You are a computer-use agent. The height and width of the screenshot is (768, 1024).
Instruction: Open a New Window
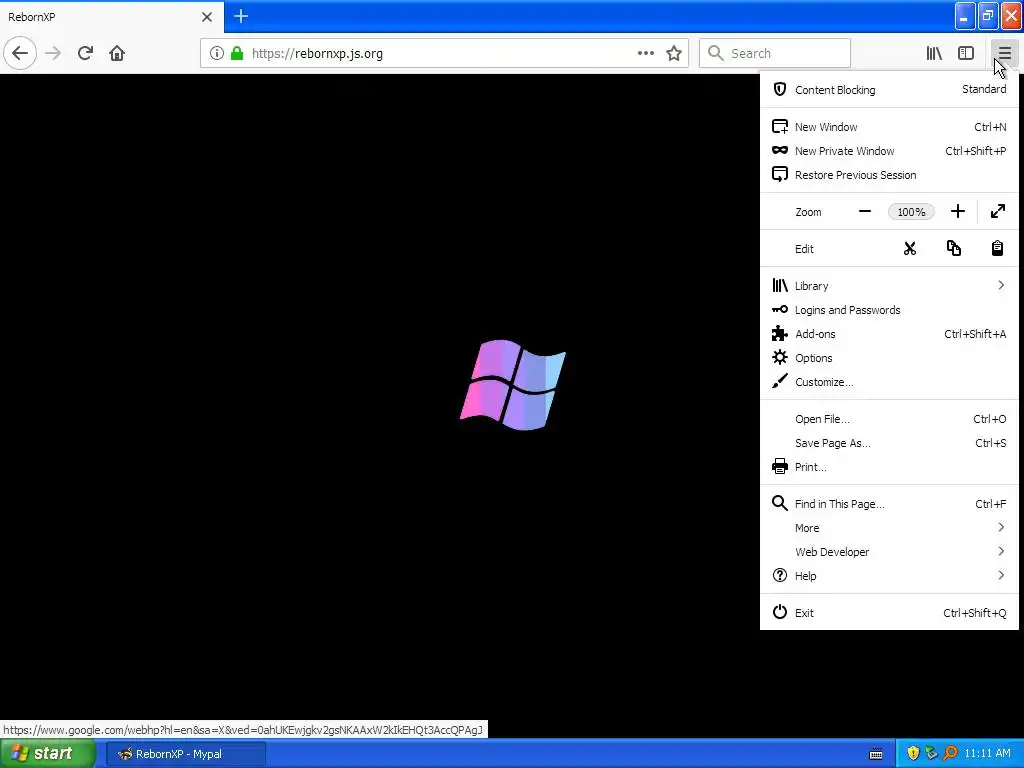(889, 127)
